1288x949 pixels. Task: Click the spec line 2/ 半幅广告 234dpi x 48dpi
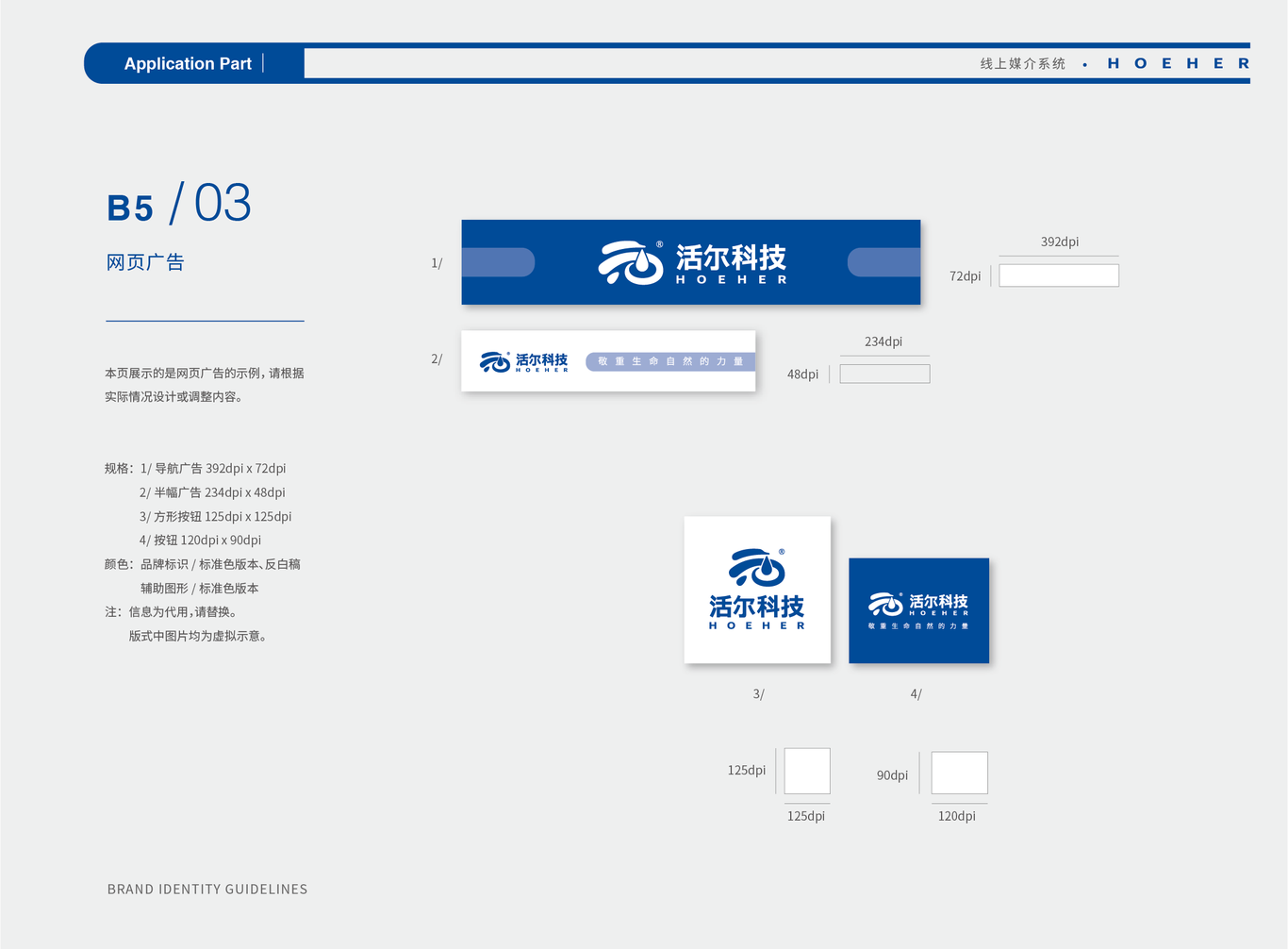212,492
